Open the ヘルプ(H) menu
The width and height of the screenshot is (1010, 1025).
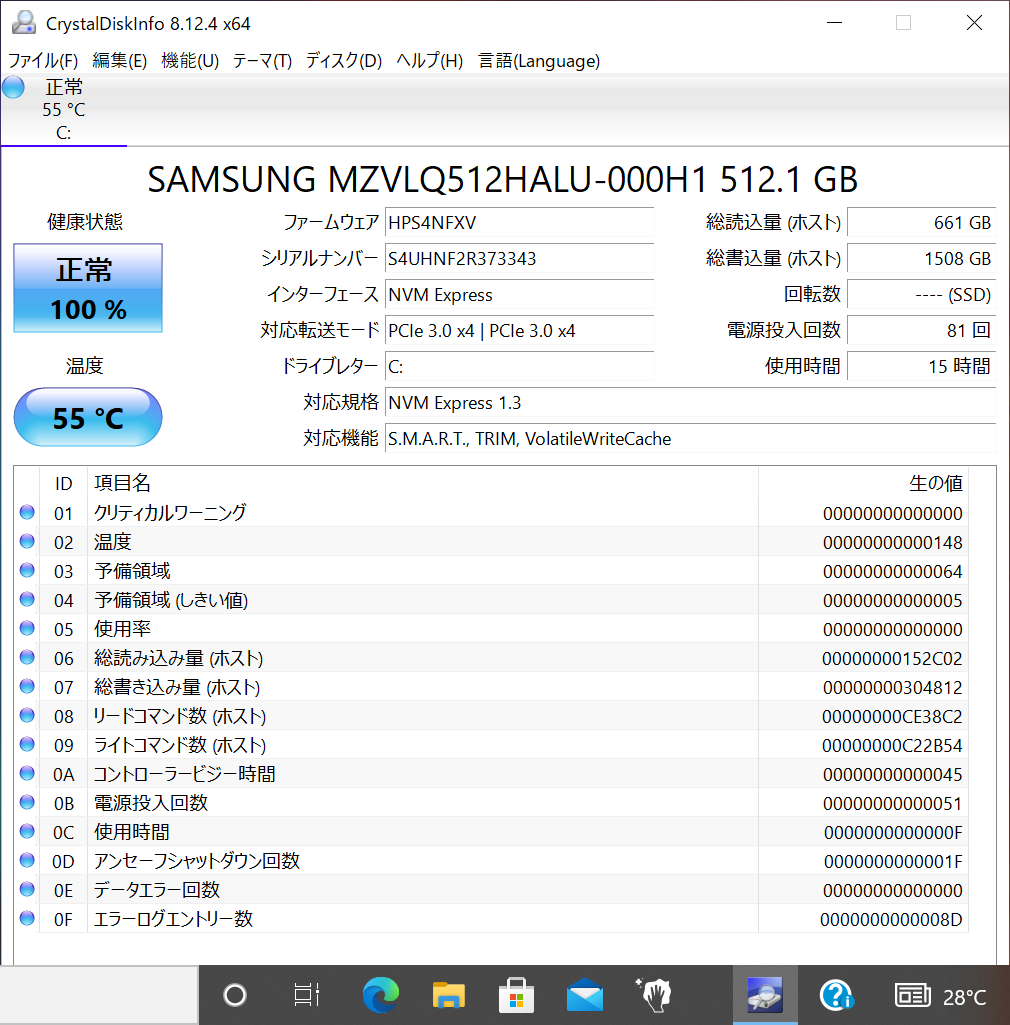point(429,61)
